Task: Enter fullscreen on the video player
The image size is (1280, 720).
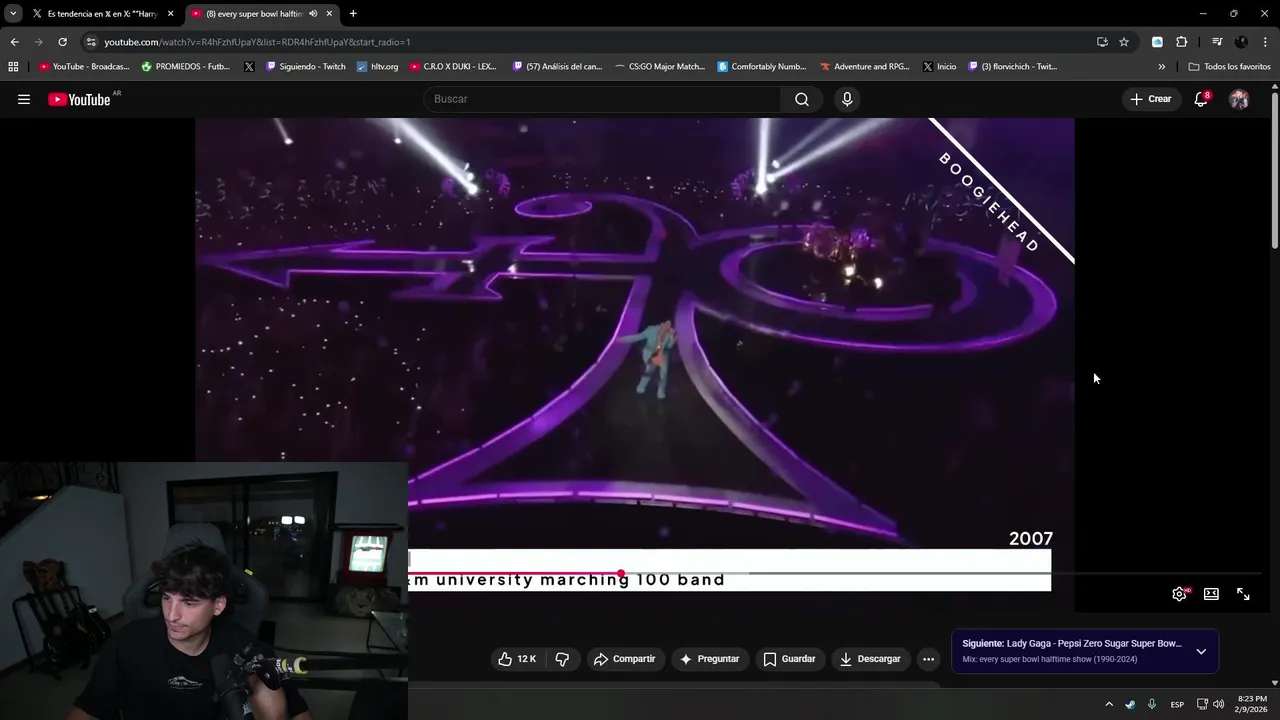Action: coord(1243,594)
